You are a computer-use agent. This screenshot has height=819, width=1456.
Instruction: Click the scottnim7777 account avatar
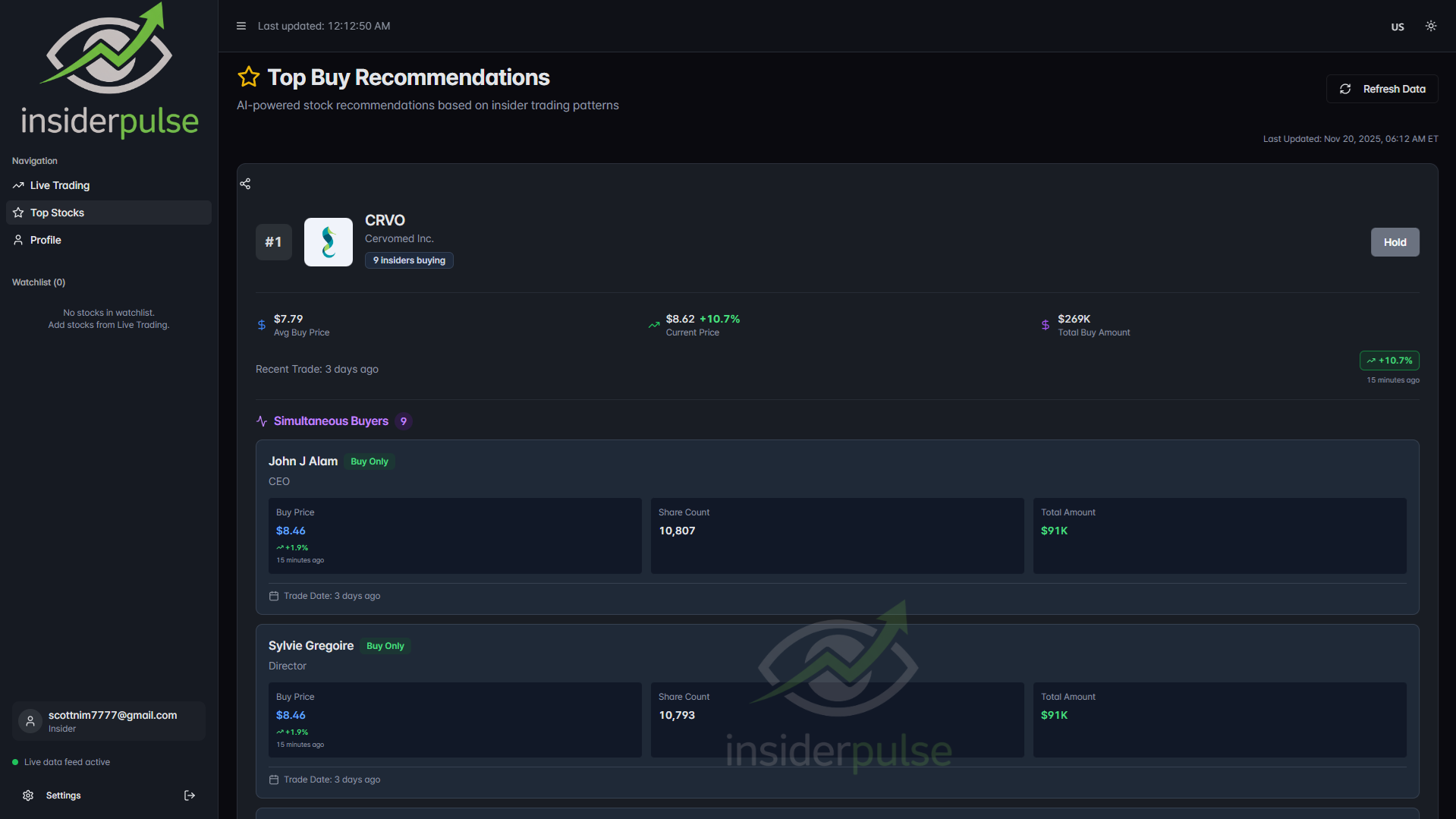pos(30,720)
